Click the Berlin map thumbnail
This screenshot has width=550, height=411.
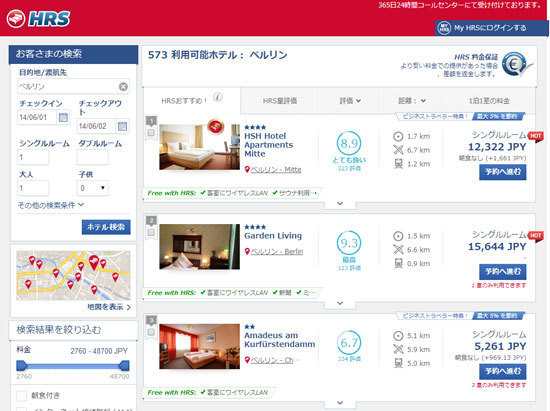(x=73, y=276)
